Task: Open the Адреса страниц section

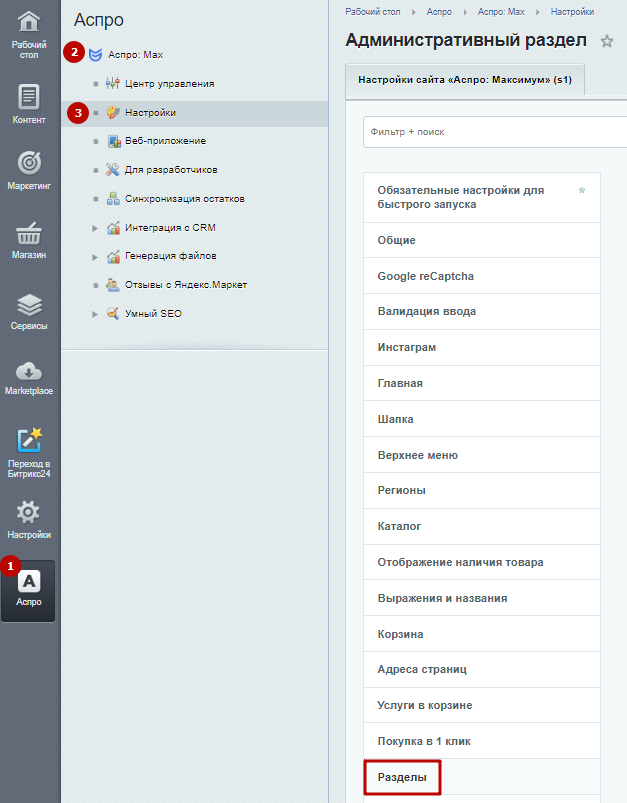Action: coord(482,669)
